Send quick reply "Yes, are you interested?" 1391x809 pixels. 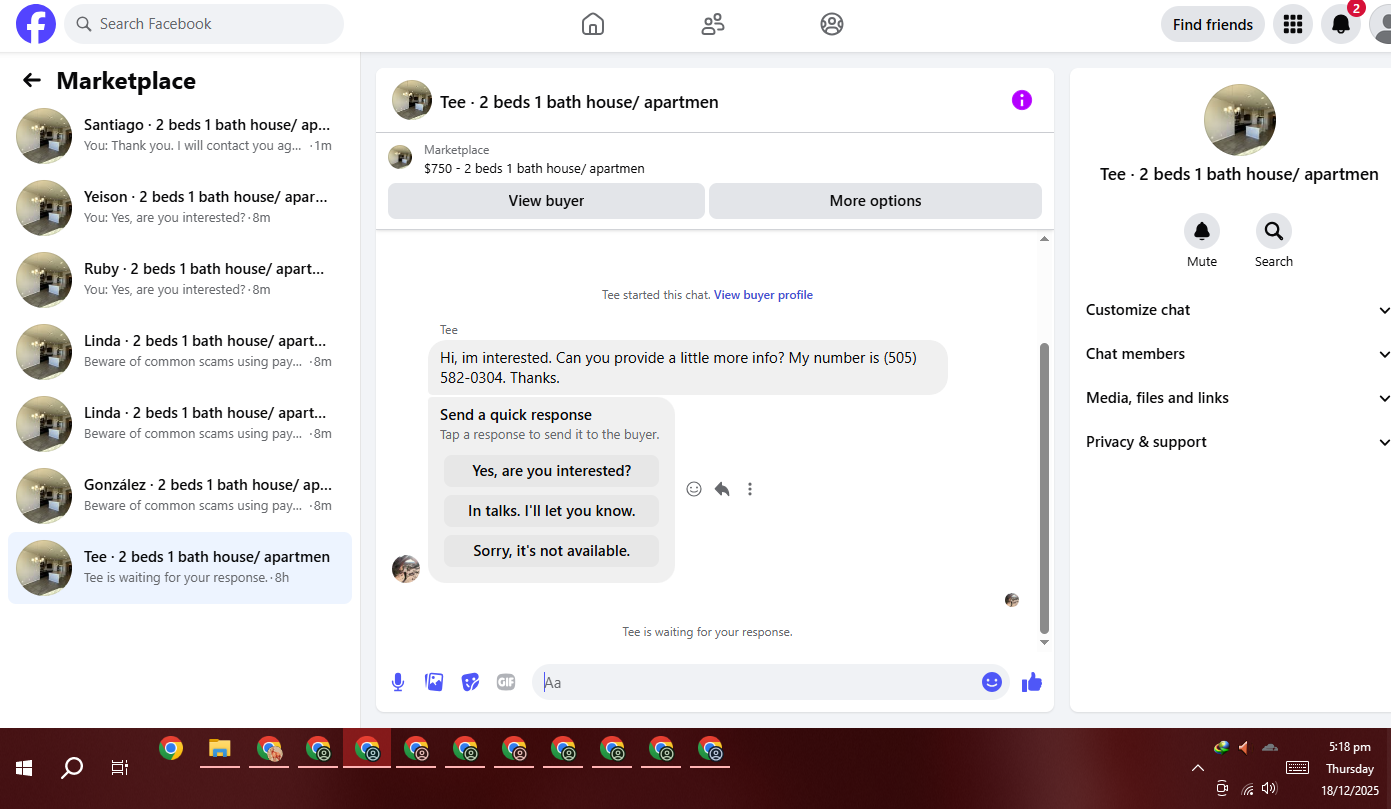[x=552, y=471]
